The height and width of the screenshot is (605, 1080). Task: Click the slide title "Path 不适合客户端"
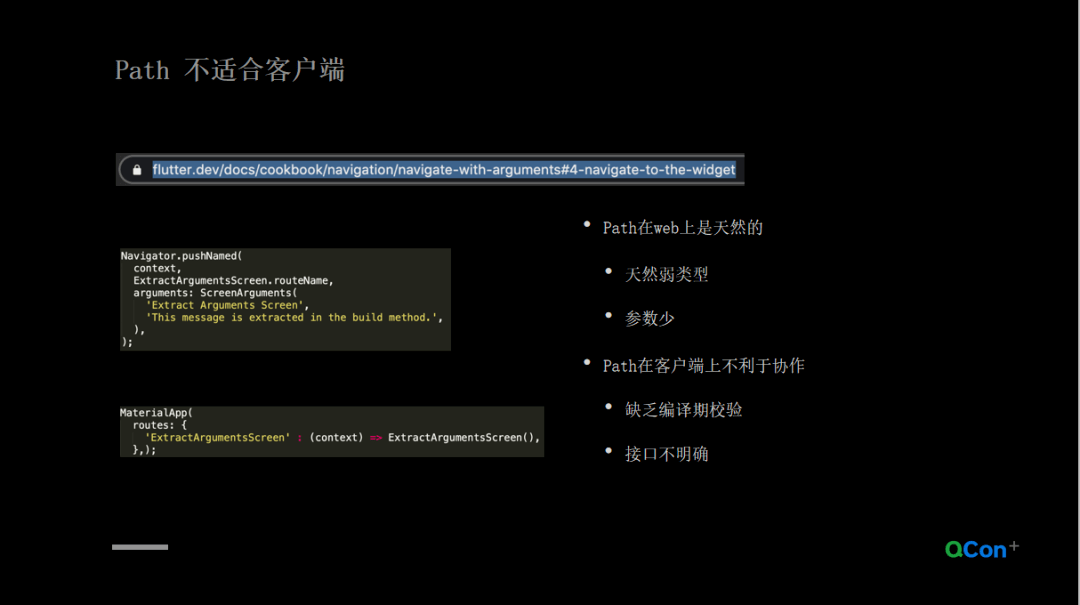point(229,70)
